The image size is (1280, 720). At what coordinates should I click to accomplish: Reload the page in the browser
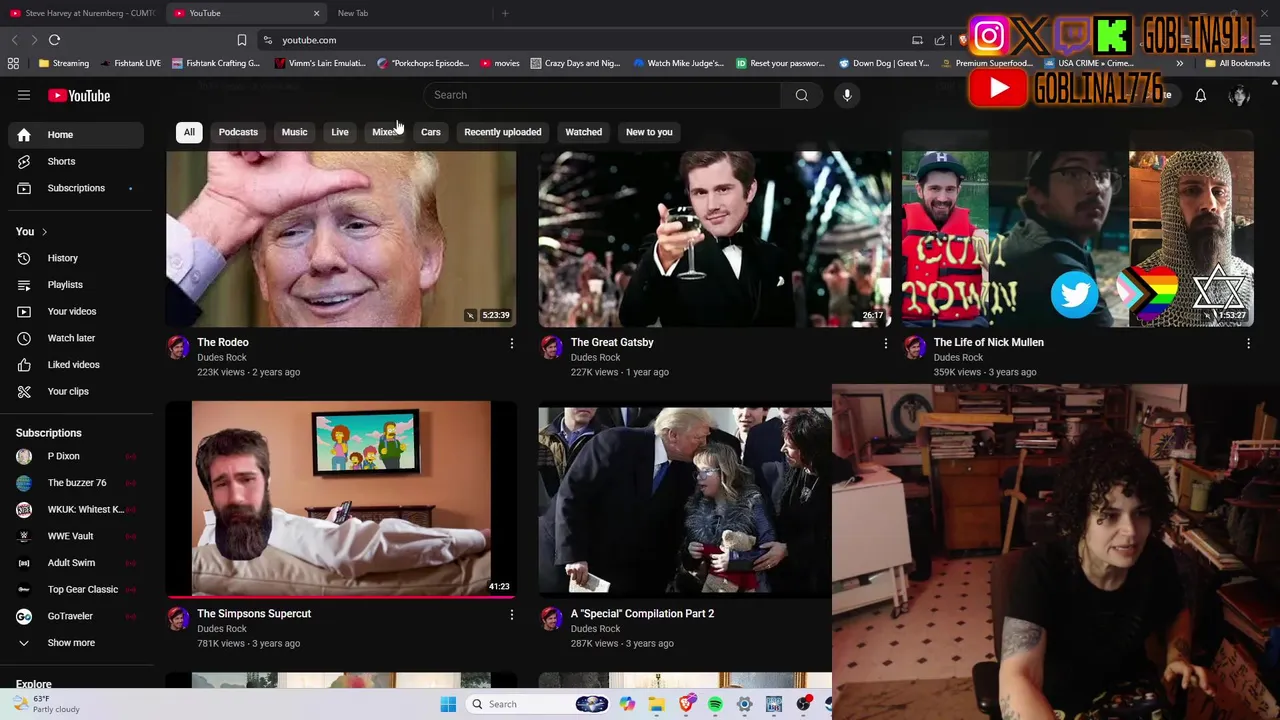click(54, 40)
